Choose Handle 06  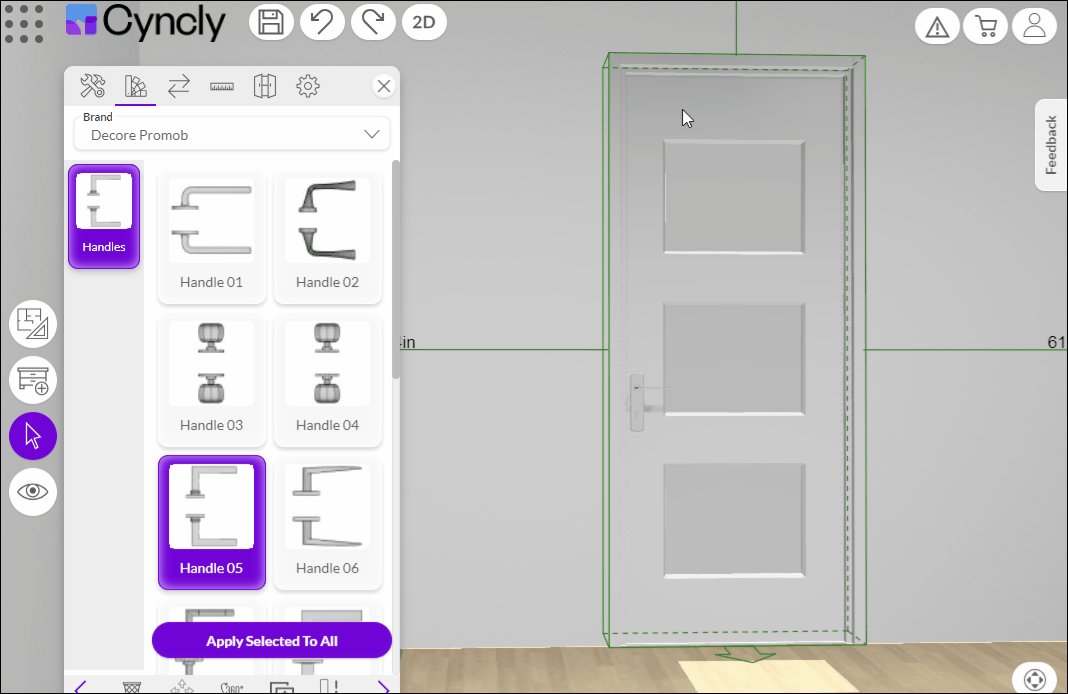click(328, 523)
